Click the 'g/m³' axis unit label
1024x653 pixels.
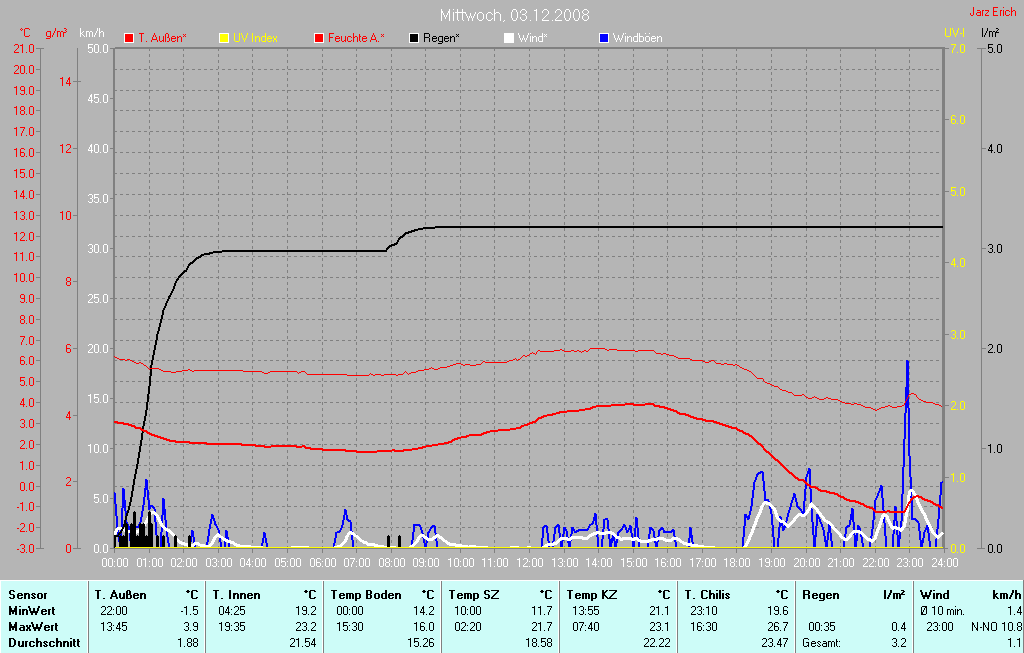pyautogui.click(x=56, y=33)
